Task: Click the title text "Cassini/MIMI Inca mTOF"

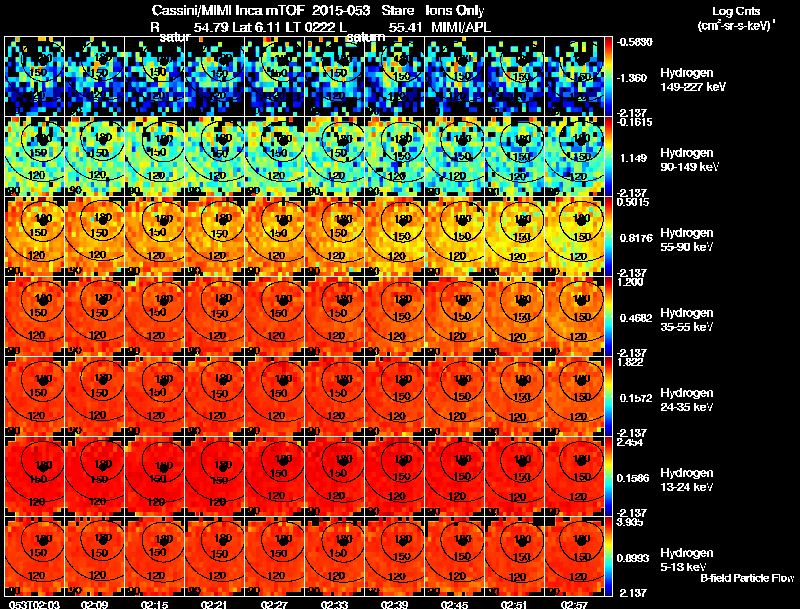Action: (228, 11)
